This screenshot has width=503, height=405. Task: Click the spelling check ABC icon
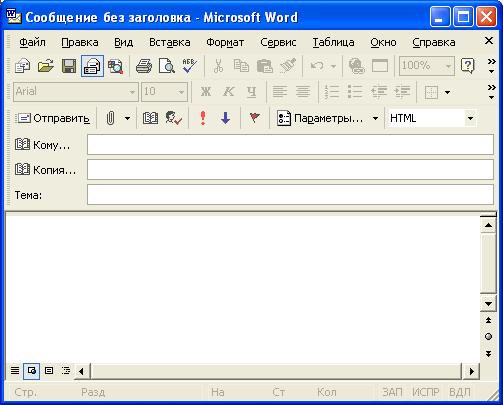tap(189, 66)
